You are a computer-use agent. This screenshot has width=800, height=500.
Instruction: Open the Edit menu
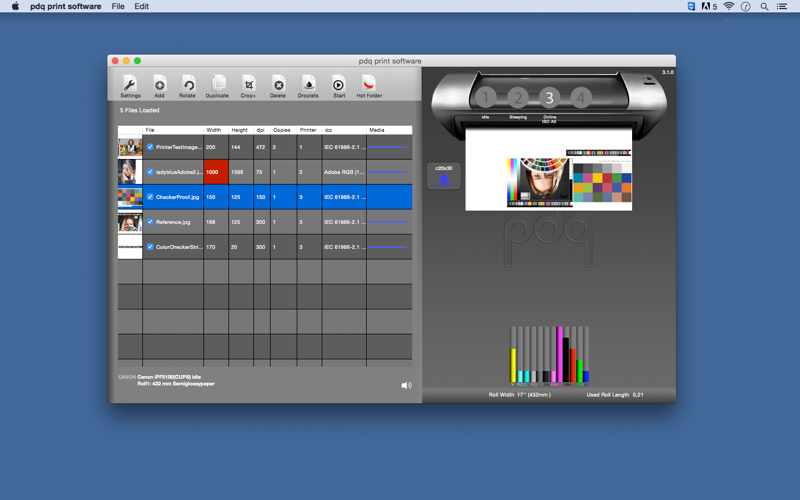141,6
